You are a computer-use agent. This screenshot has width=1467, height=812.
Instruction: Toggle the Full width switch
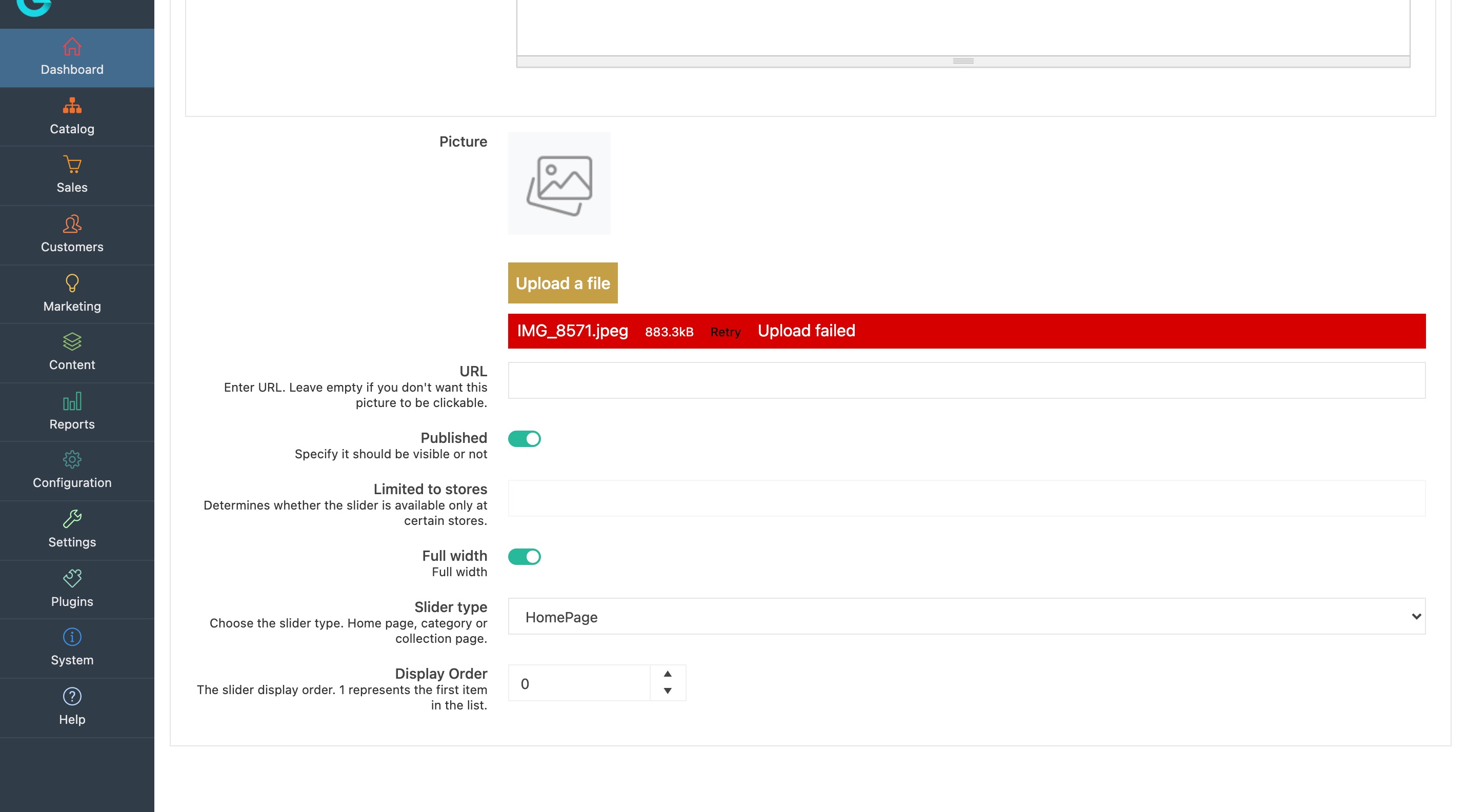(x=524, y=556)
